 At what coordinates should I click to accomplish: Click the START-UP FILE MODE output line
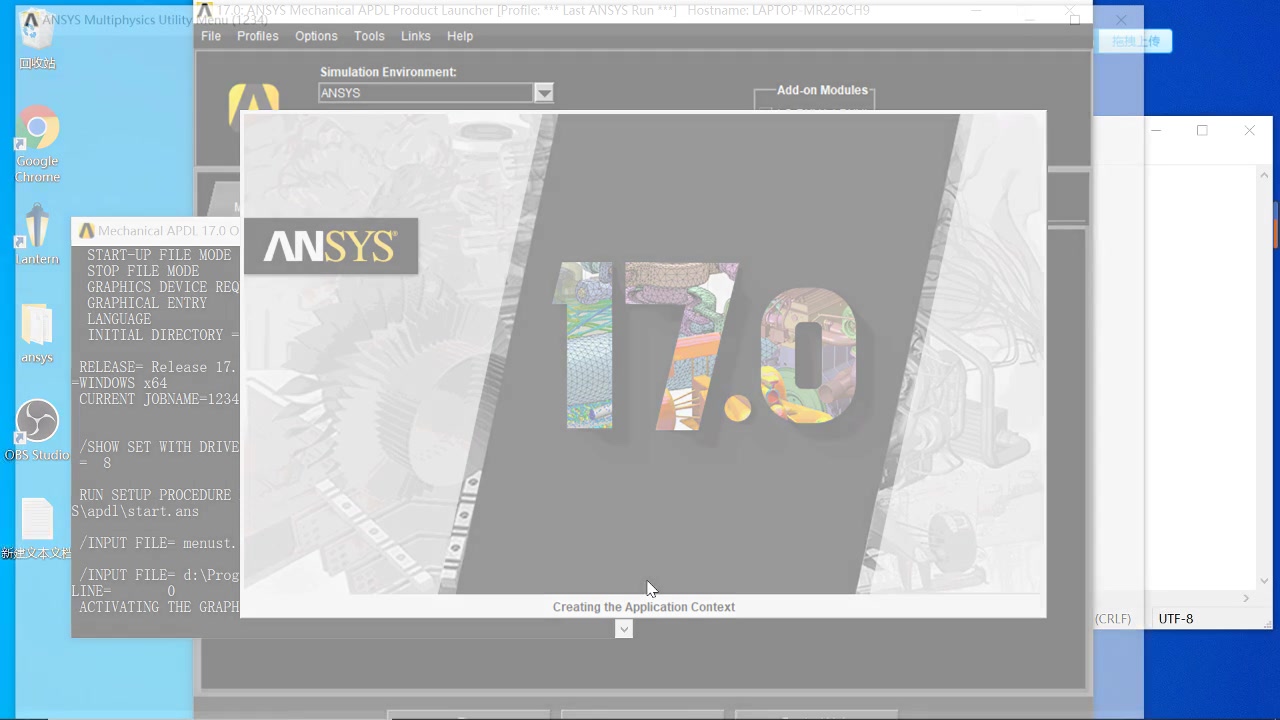(159, 255)
